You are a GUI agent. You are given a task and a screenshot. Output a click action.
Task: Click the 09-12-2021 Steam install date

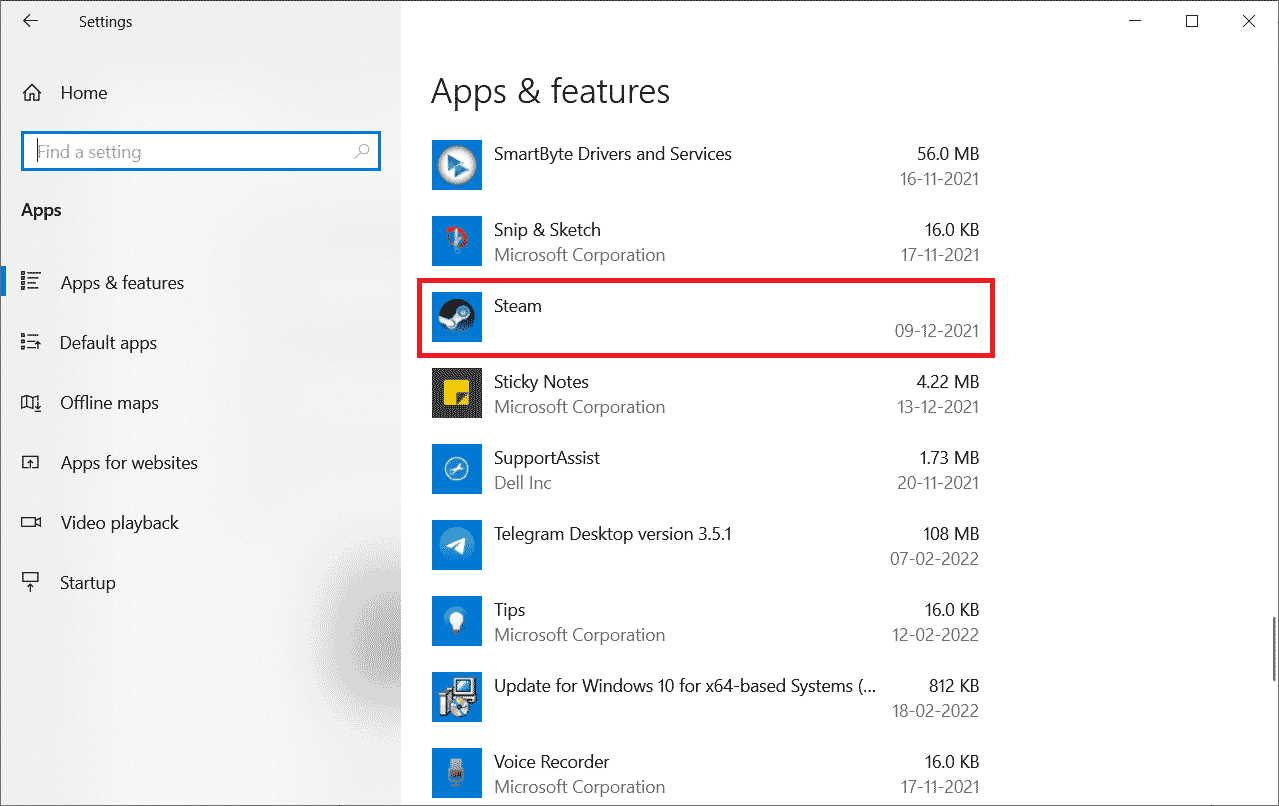[937, 331]
